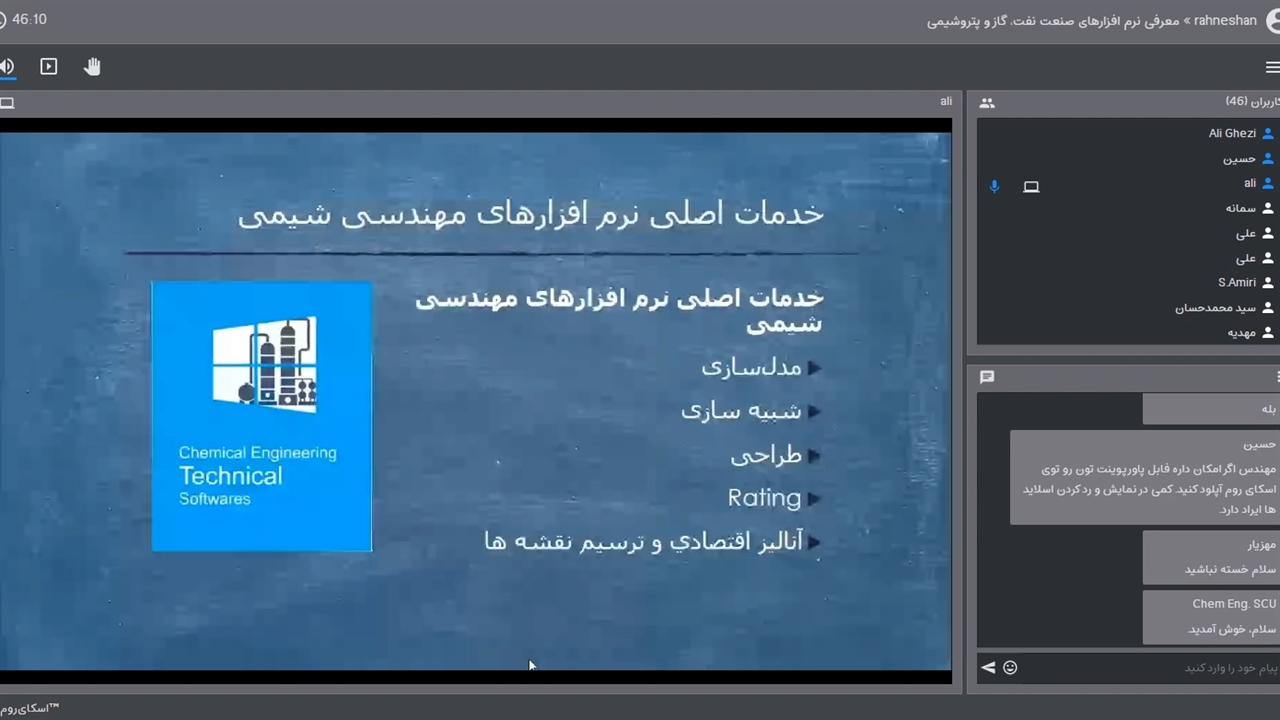Select user Ali Ghezi in the users list
The image size is (1280, 720).
pos(1232,133)
